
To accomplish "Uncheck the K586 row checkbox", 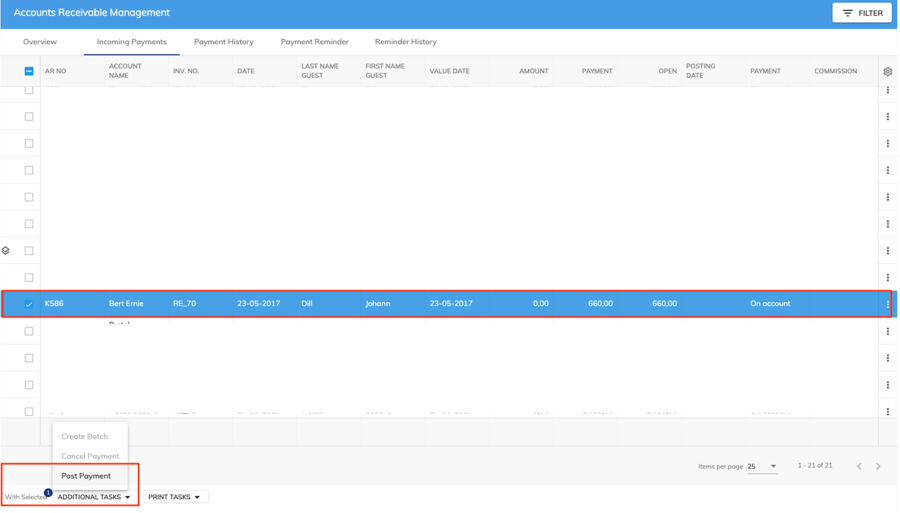I will click(29, 304).
